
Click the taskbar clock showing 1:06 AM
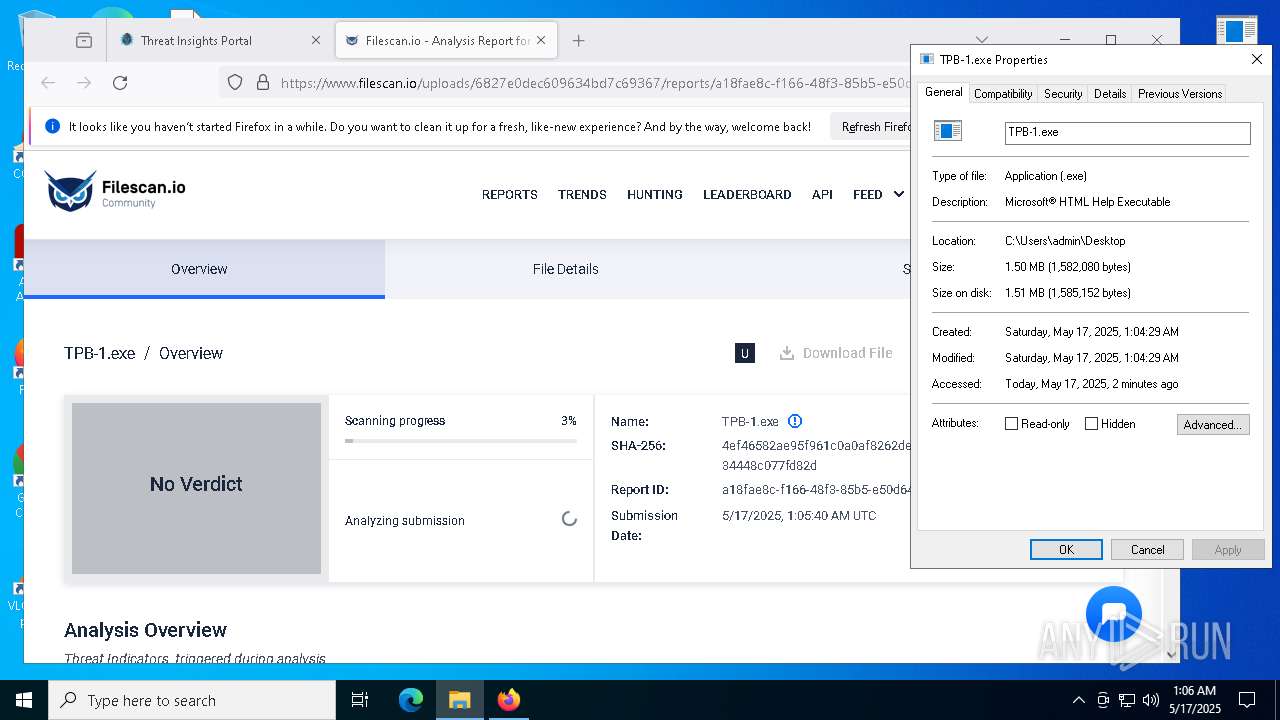(1194, 700)
